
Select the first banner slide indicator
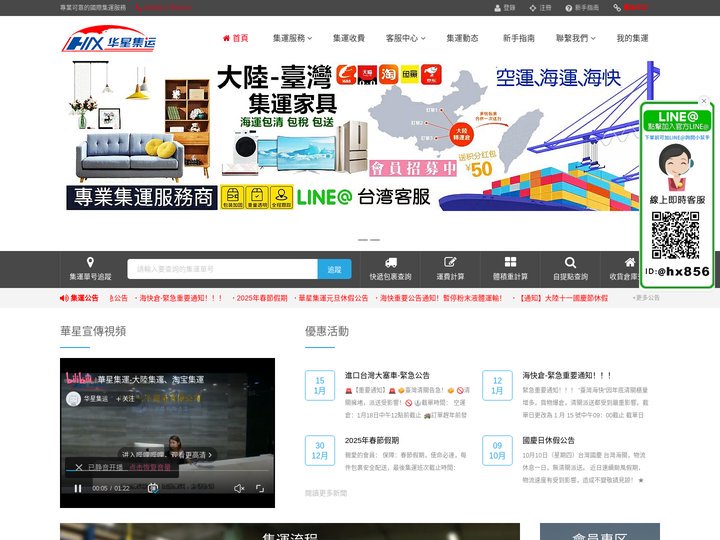(363, 240)
